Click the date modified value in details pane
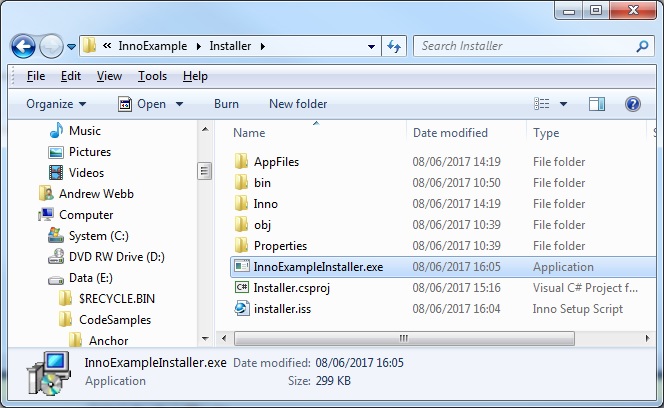 point(359,363)
